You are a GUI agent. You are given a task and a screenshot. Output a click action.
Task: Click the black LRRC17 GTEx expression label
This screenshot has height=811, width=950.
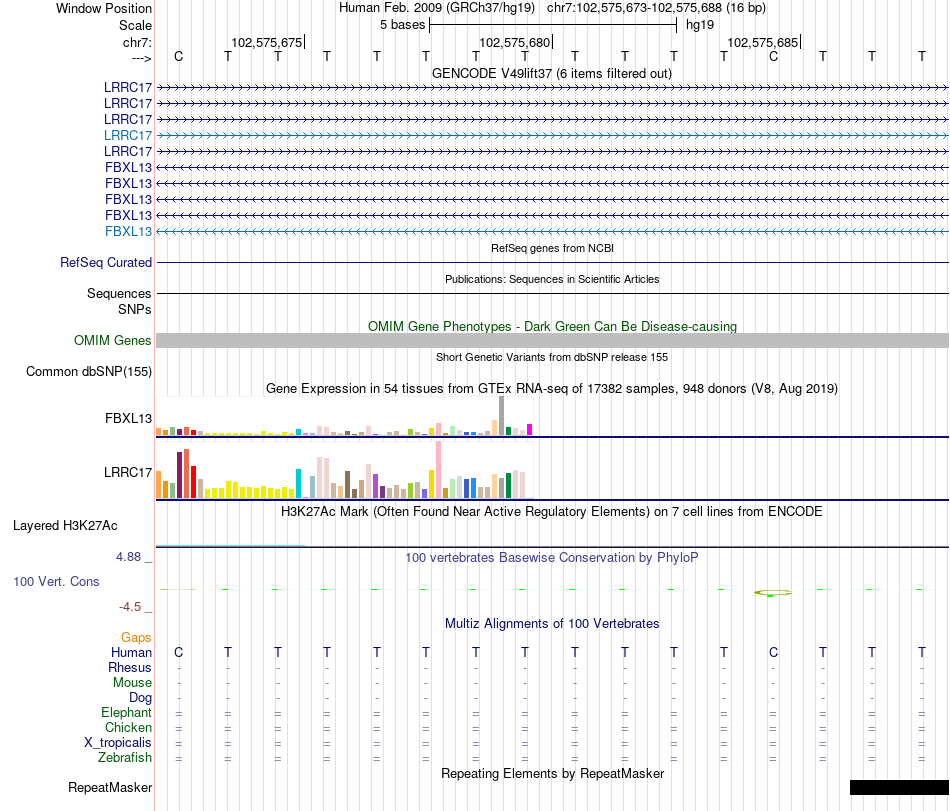click(x=128, y=472)
